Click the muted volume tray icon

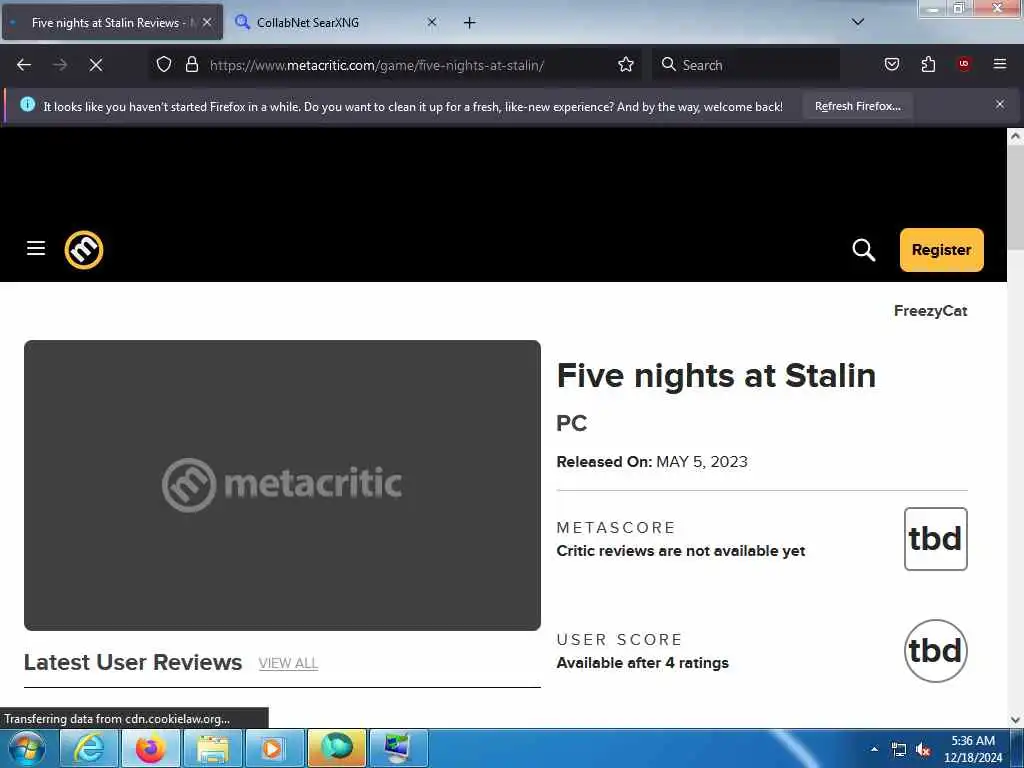(923, 750)
